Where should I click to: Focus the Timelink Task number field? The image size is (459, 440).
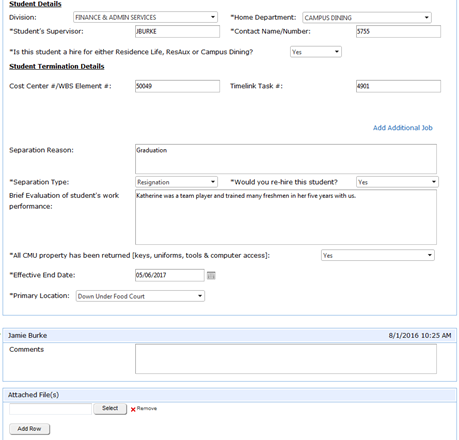[398, 86]
